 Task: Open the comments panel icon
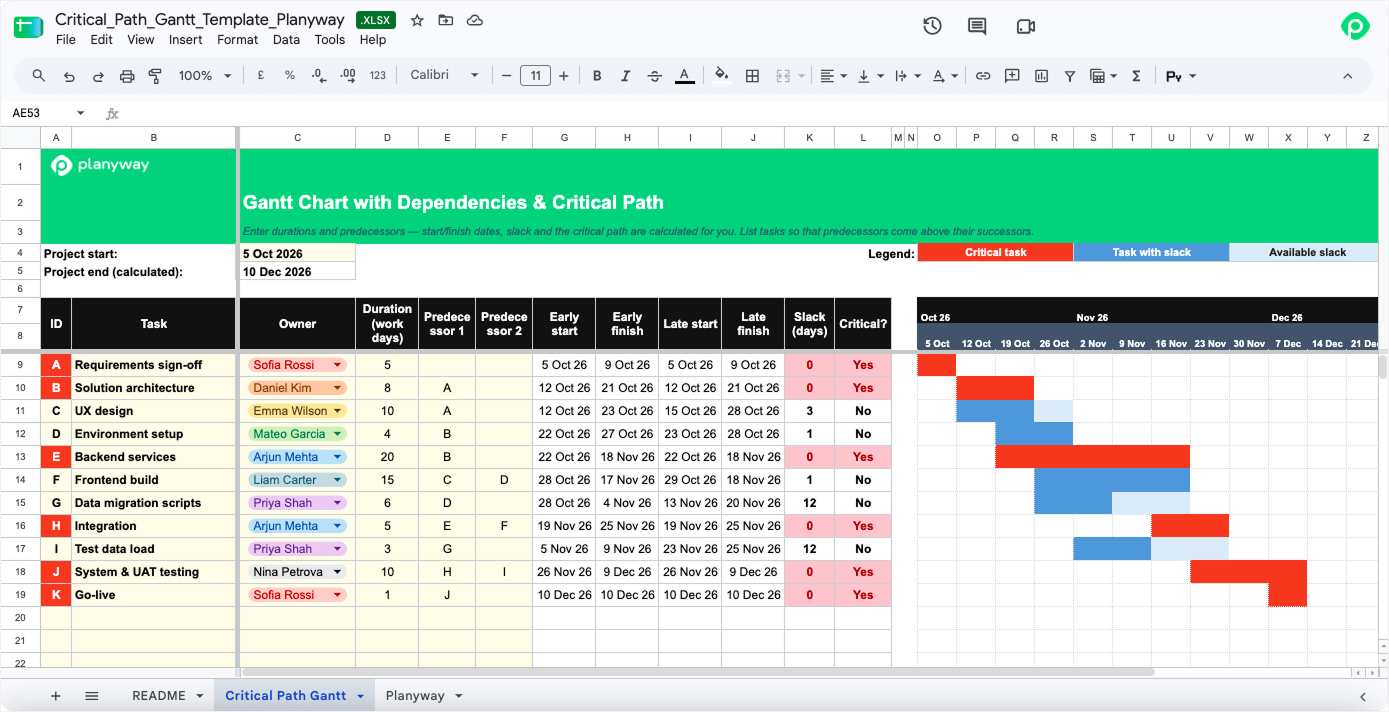point(977,26)
